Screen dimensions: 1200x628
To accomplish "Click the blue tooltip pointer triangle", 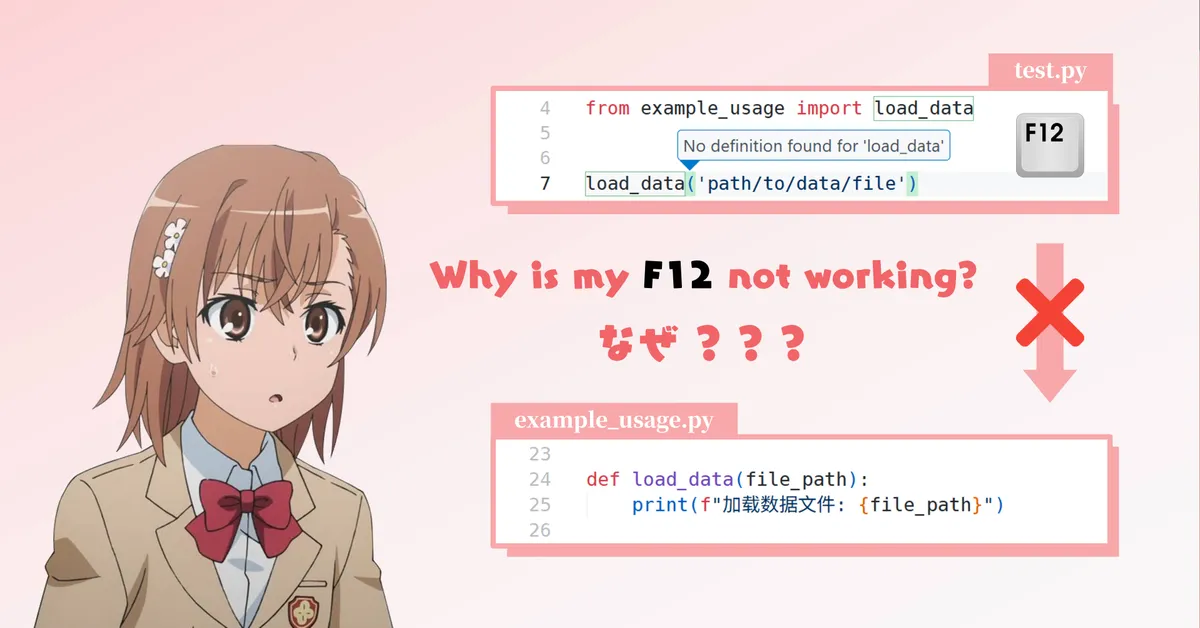I will point(689,165).
